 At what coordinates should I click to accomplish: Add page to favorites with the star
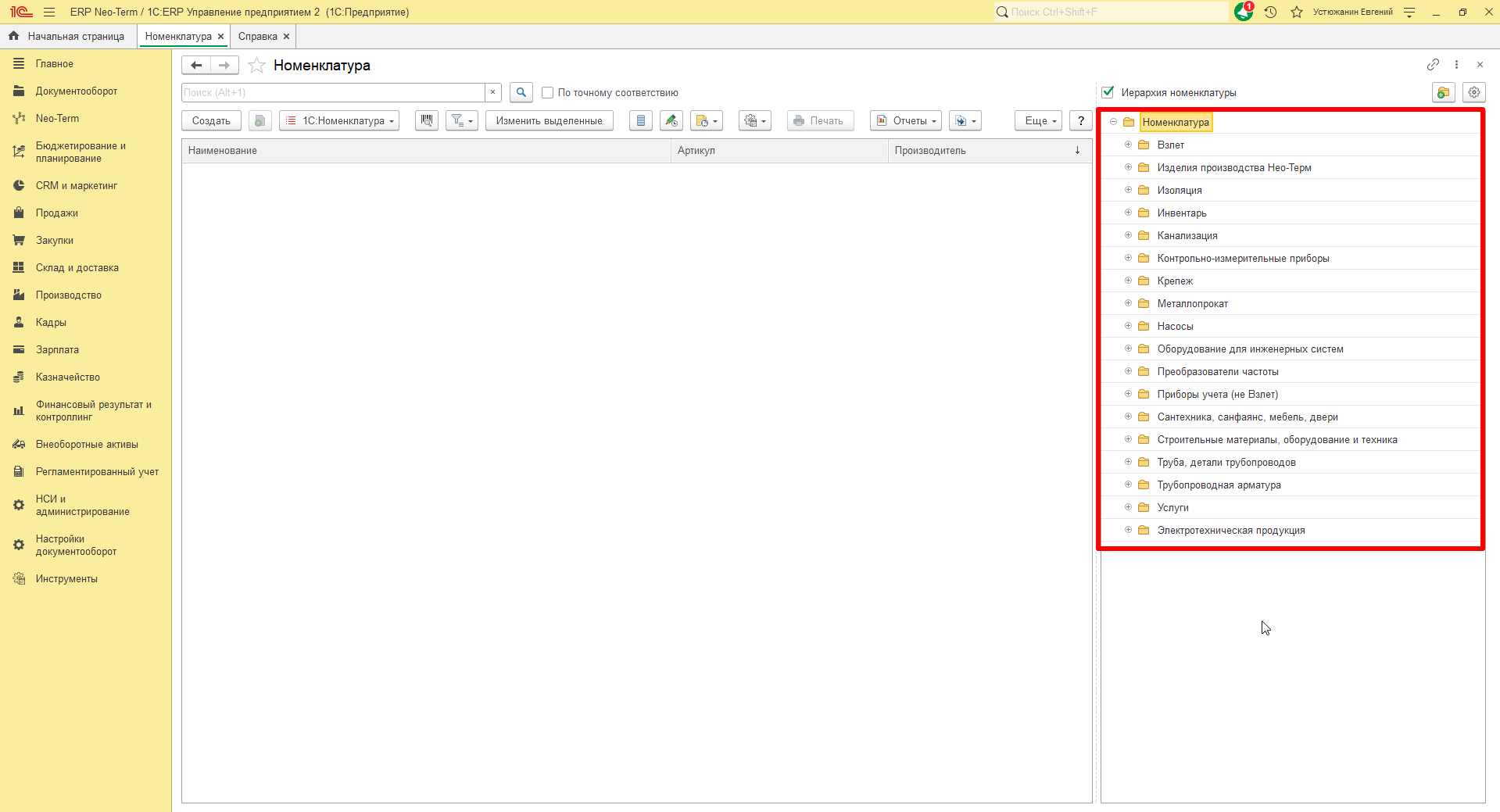pos(256,66)
